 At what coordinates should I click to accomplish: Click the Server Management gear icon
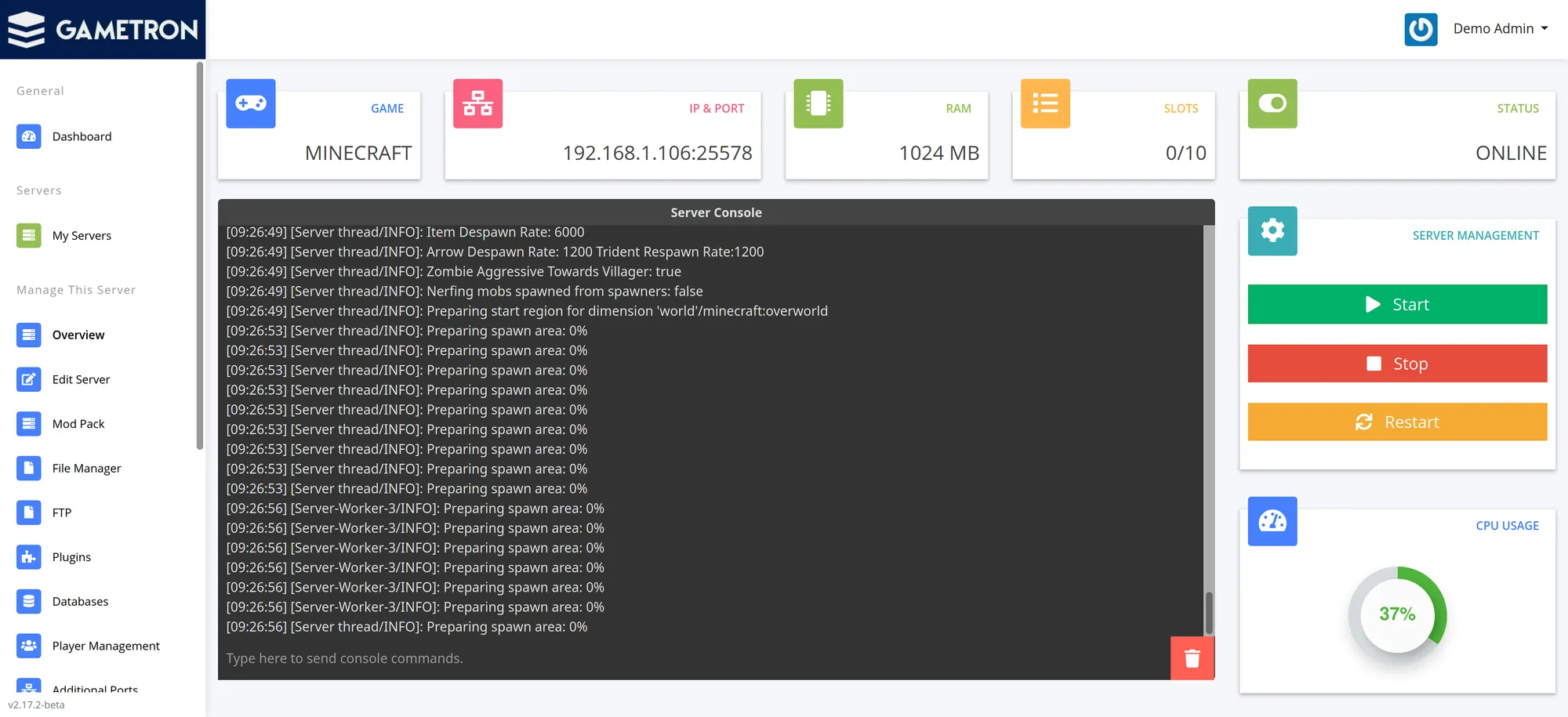click(1272, 231)
